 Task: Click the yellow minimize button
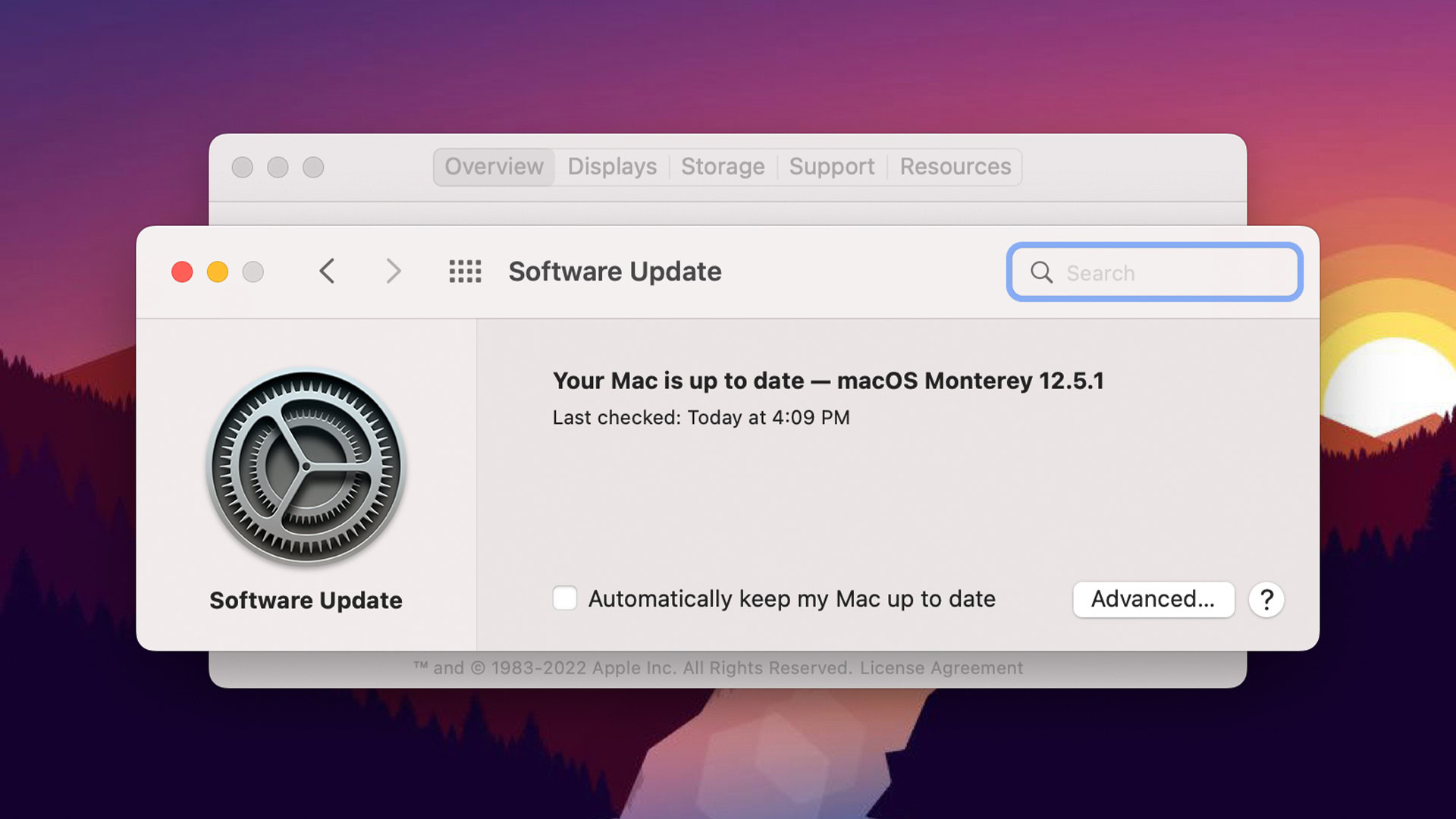click(x=218, y=271)
